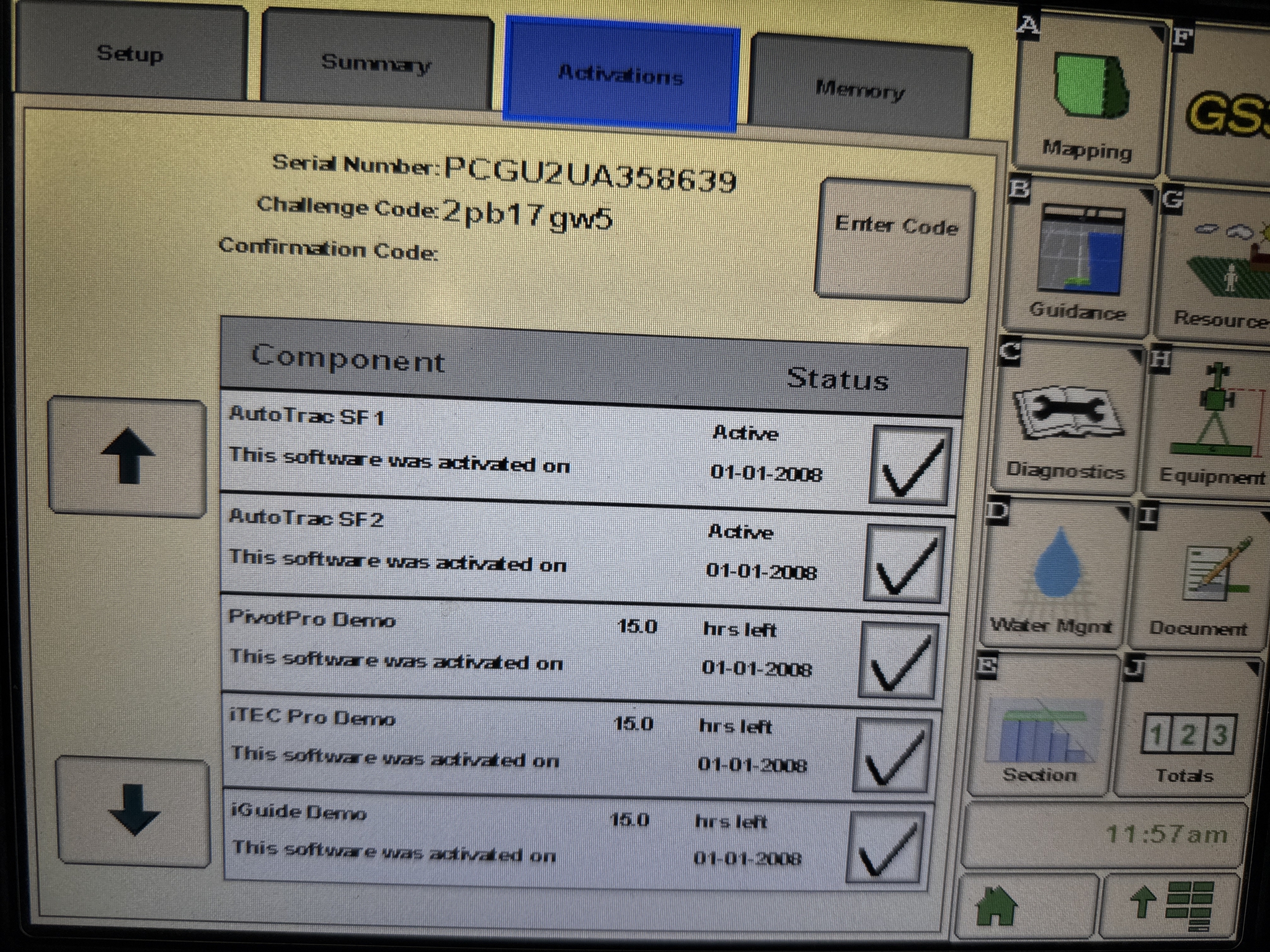Toggle the AutoTrac SF2 checkbox

pos(904,564)
